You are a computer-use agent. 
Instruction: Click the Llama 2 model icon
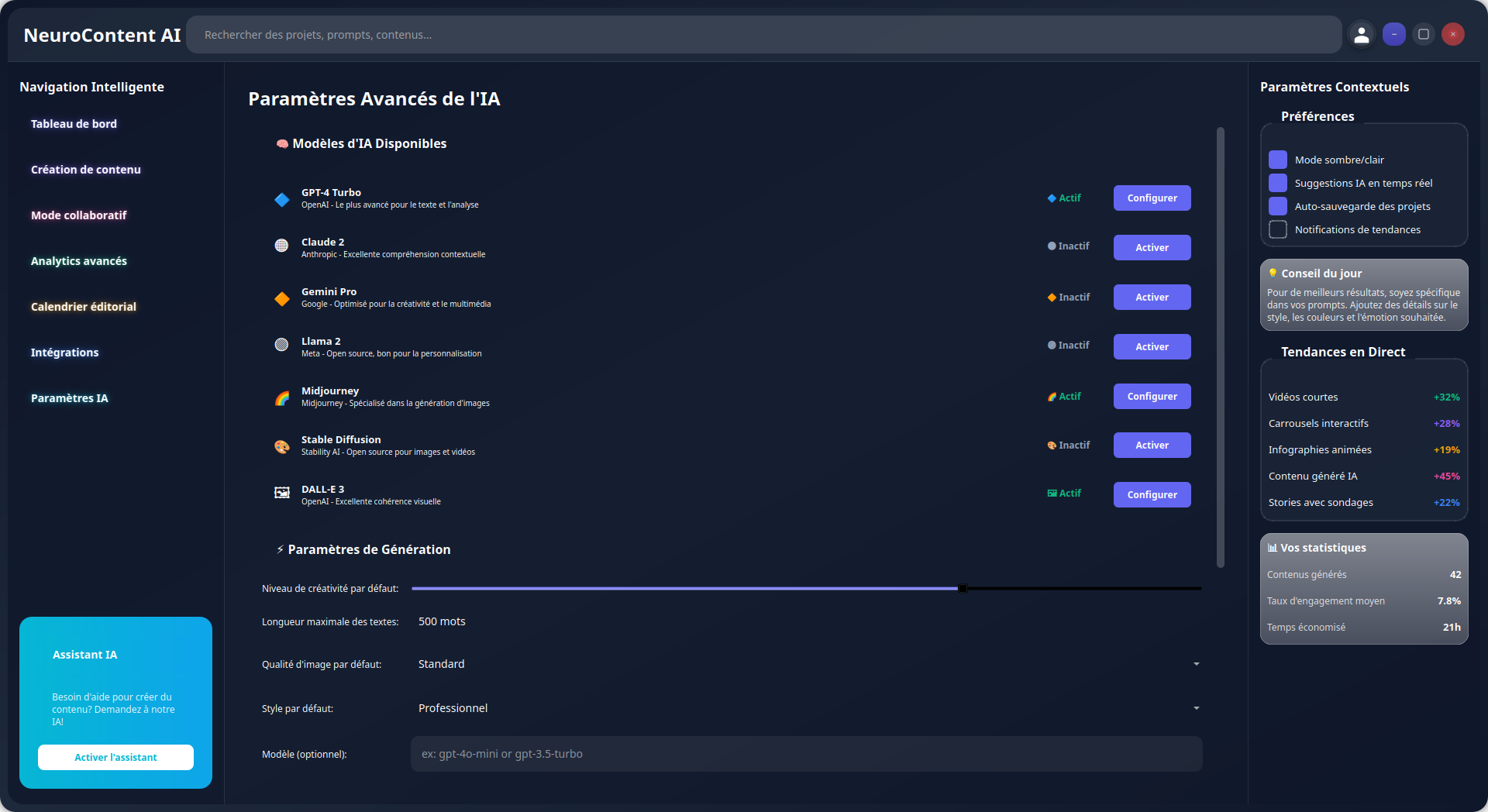[282, 346]
